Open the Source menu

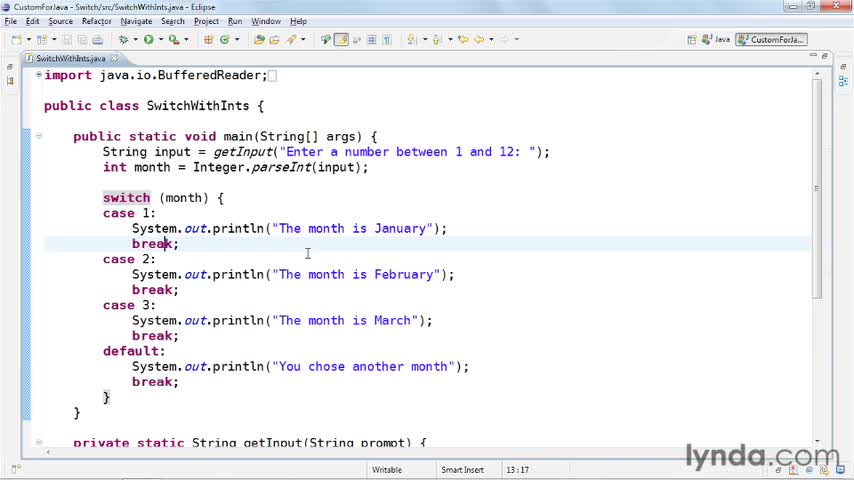coord(60,21)
